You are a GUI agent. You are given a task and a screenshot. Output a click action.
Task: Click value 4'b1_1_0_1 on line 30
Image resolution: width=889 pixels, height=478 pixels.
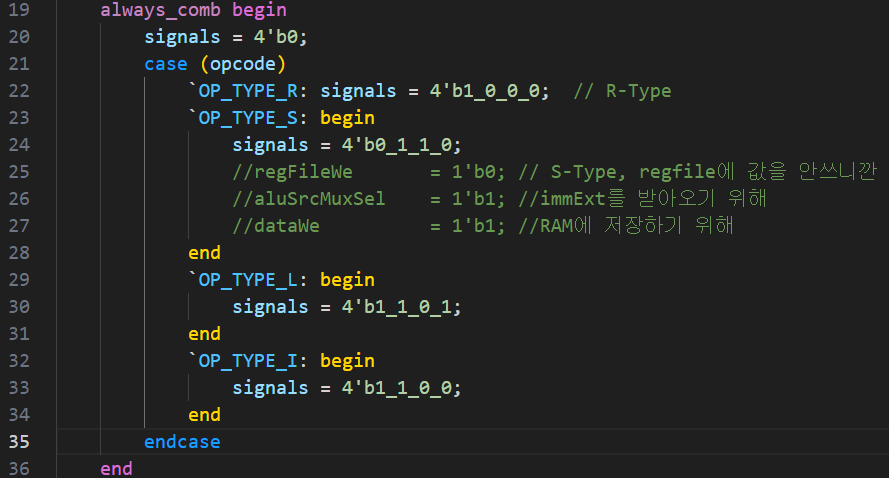[396, 307]
